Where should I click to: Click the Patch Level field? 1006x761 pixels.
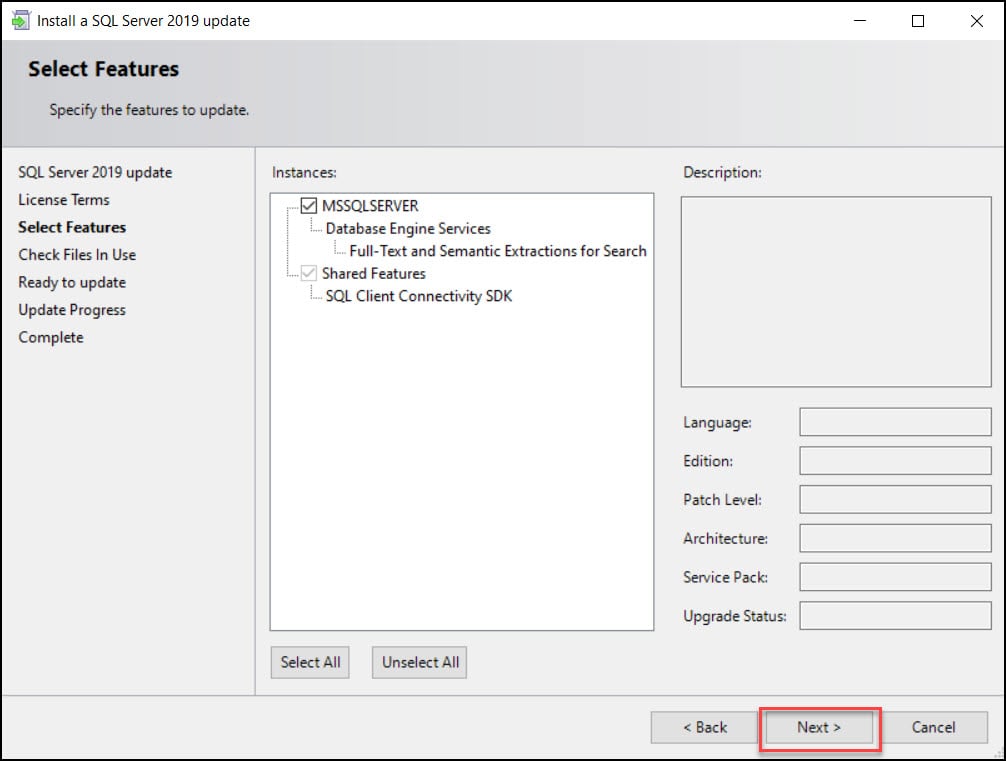pos(895,499)
